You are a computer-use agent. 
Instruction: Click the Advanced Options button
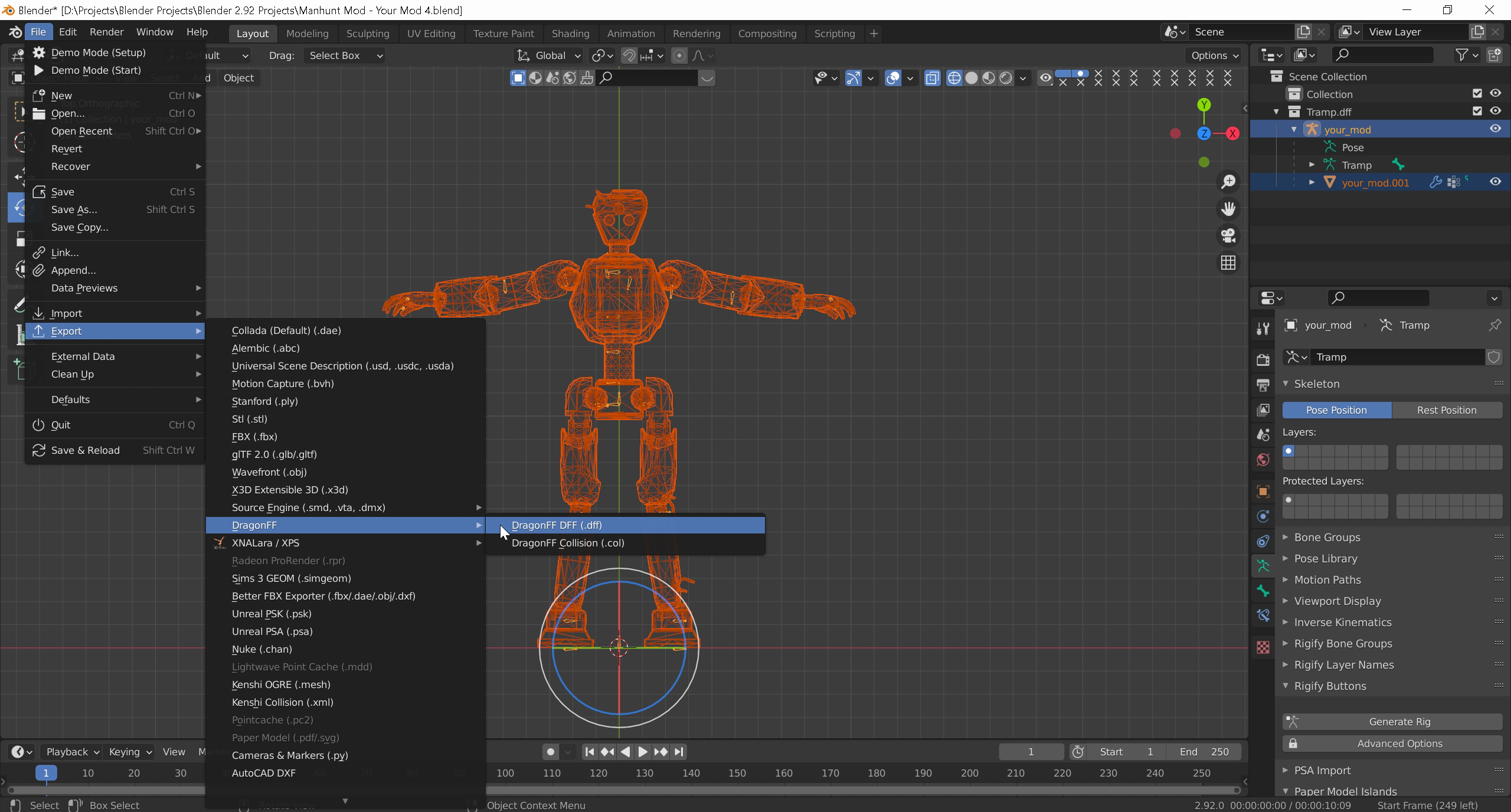click(1399, 744)
